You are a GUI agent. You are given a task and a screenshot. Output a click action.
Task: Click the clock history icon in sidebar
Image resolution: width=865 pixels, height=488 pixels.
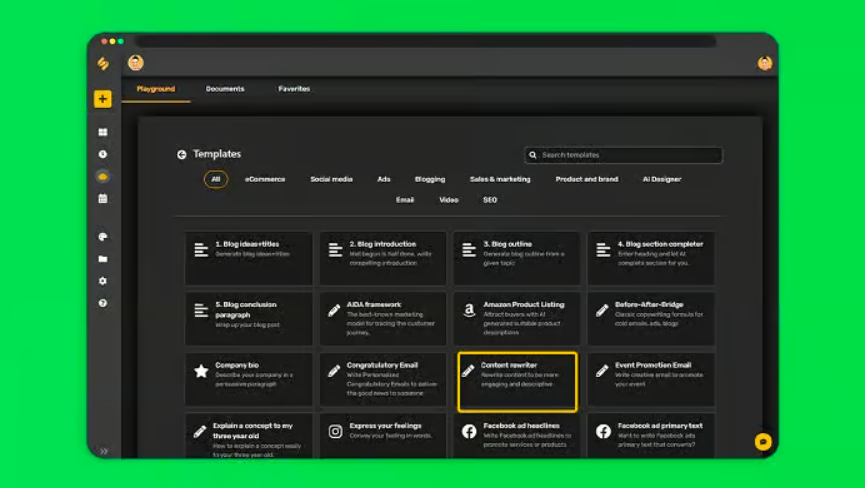[102, 154]
